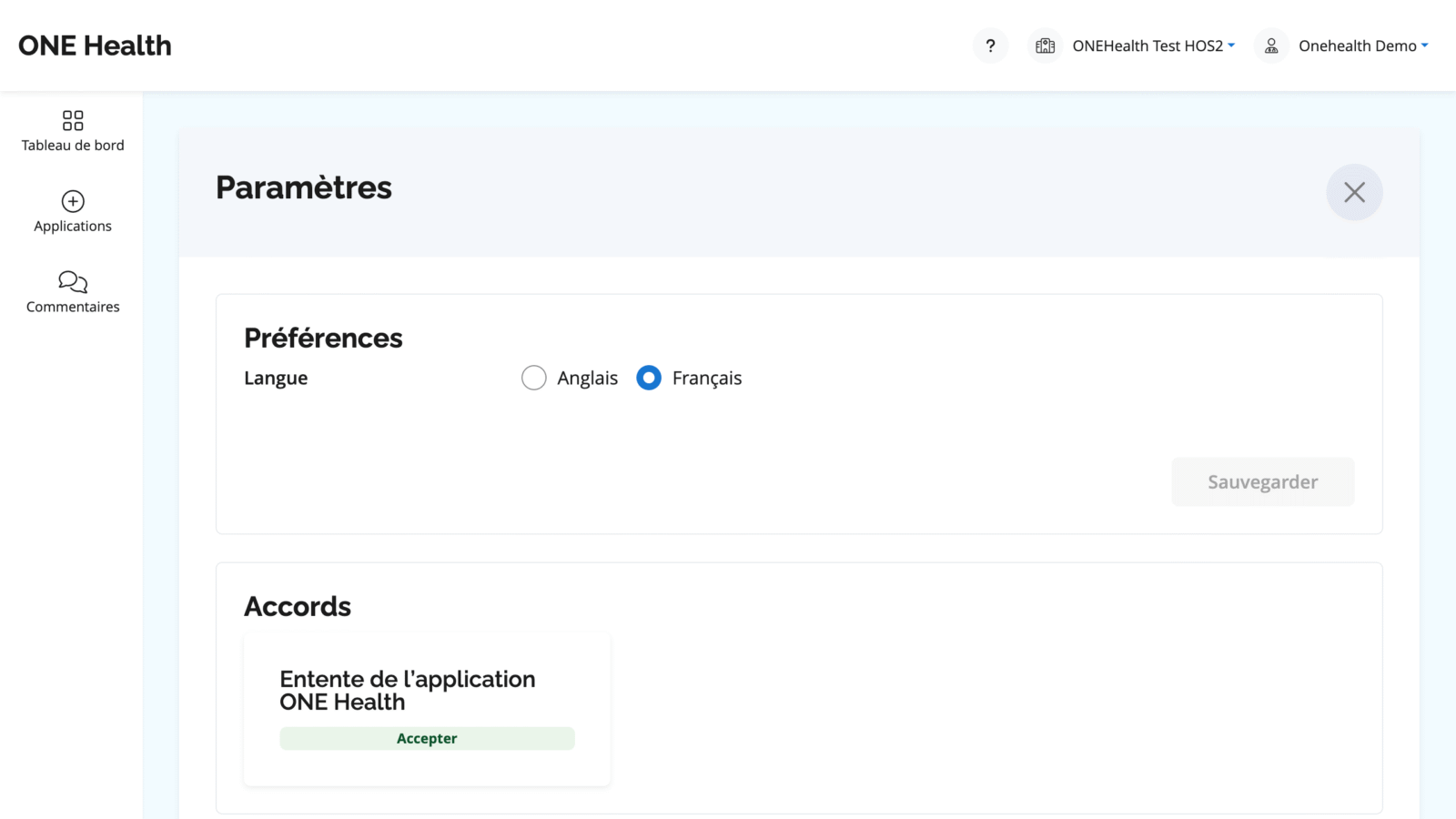The width and height of the screenshot is (1456, 819).
Task: Click the Accepter agreement button
Action: point(427,738)
